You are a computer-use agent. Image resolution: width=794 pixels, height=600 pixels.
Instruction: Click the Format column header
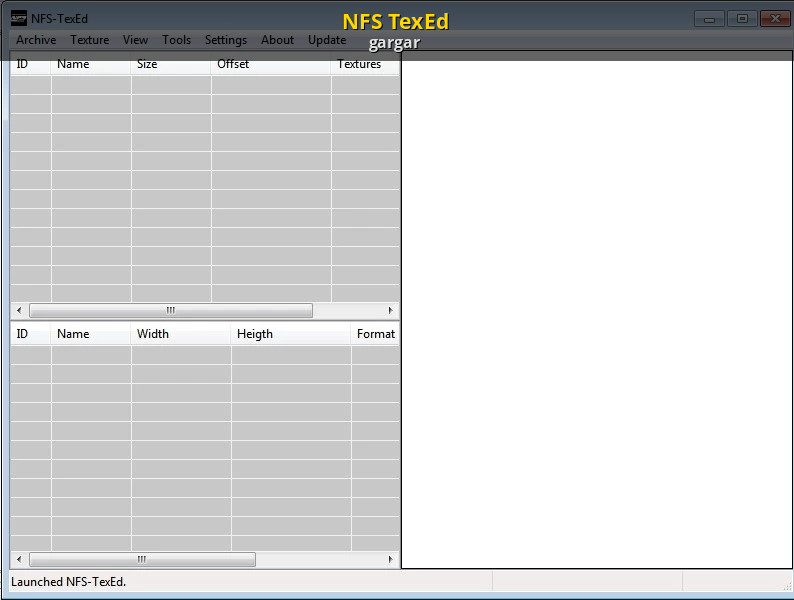tap(375, 334)
